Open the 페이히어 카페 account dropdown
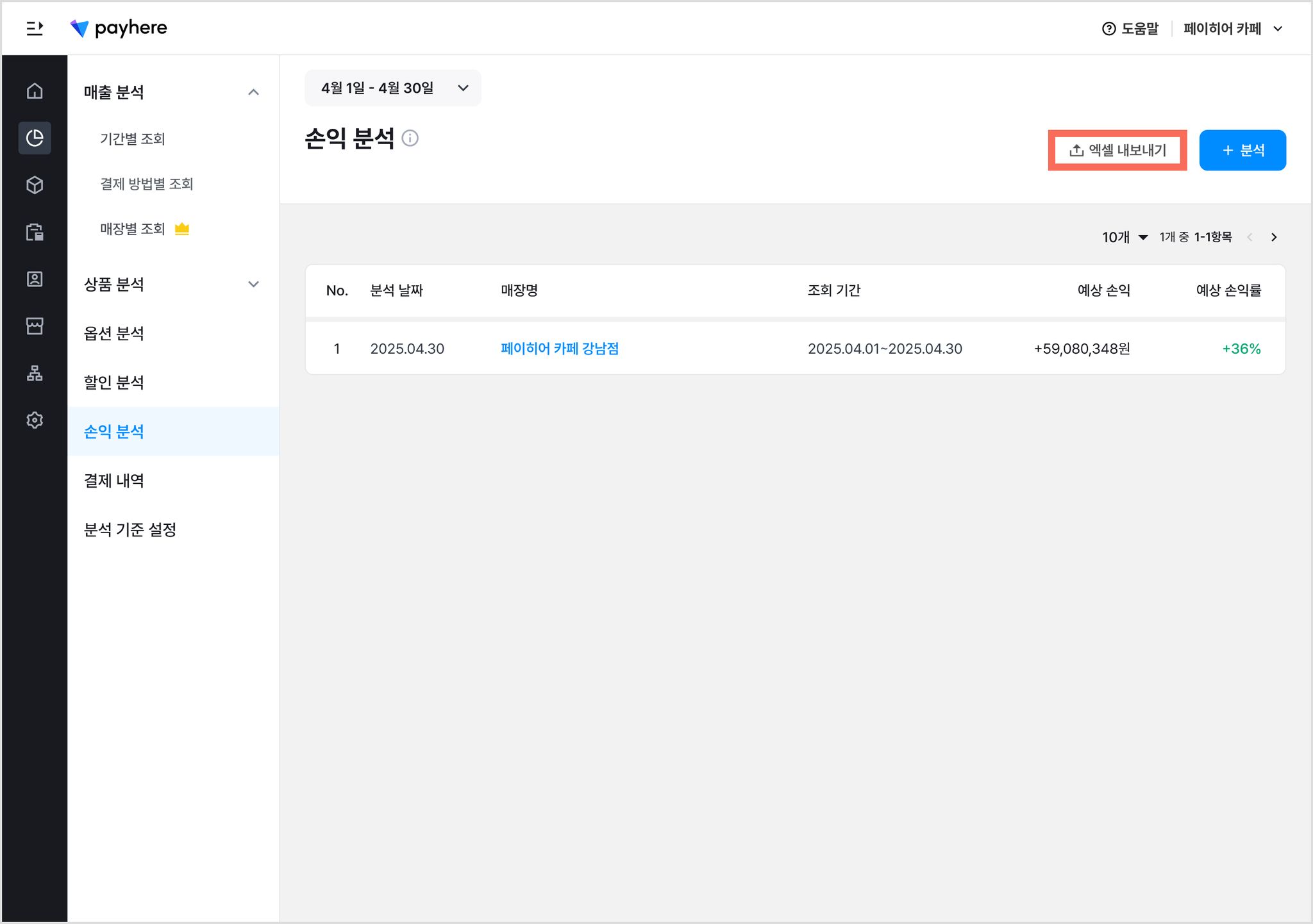Viewport: 1313px width, 924px height. (x=1233, y=29)
